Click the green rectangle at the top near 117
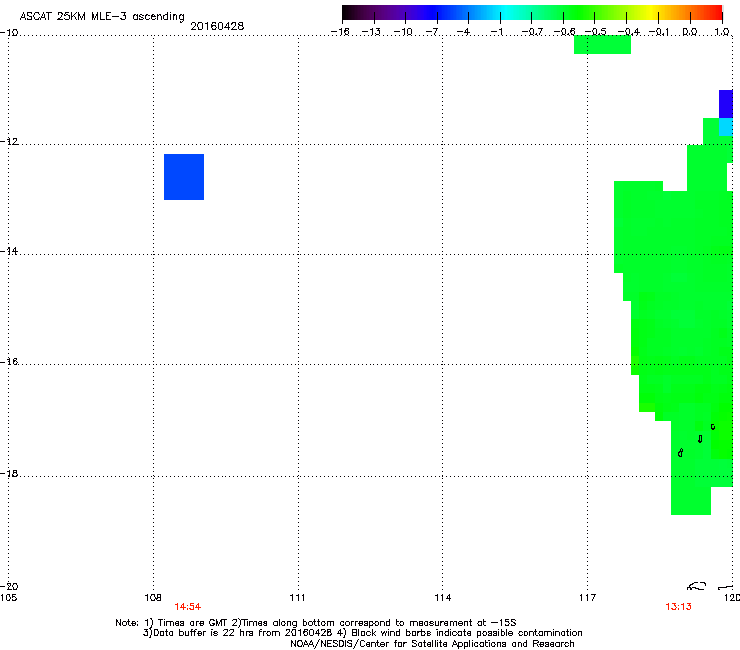The width and height of the screenshot is (740, 650). pyautogui.click(x=602, y=44)
